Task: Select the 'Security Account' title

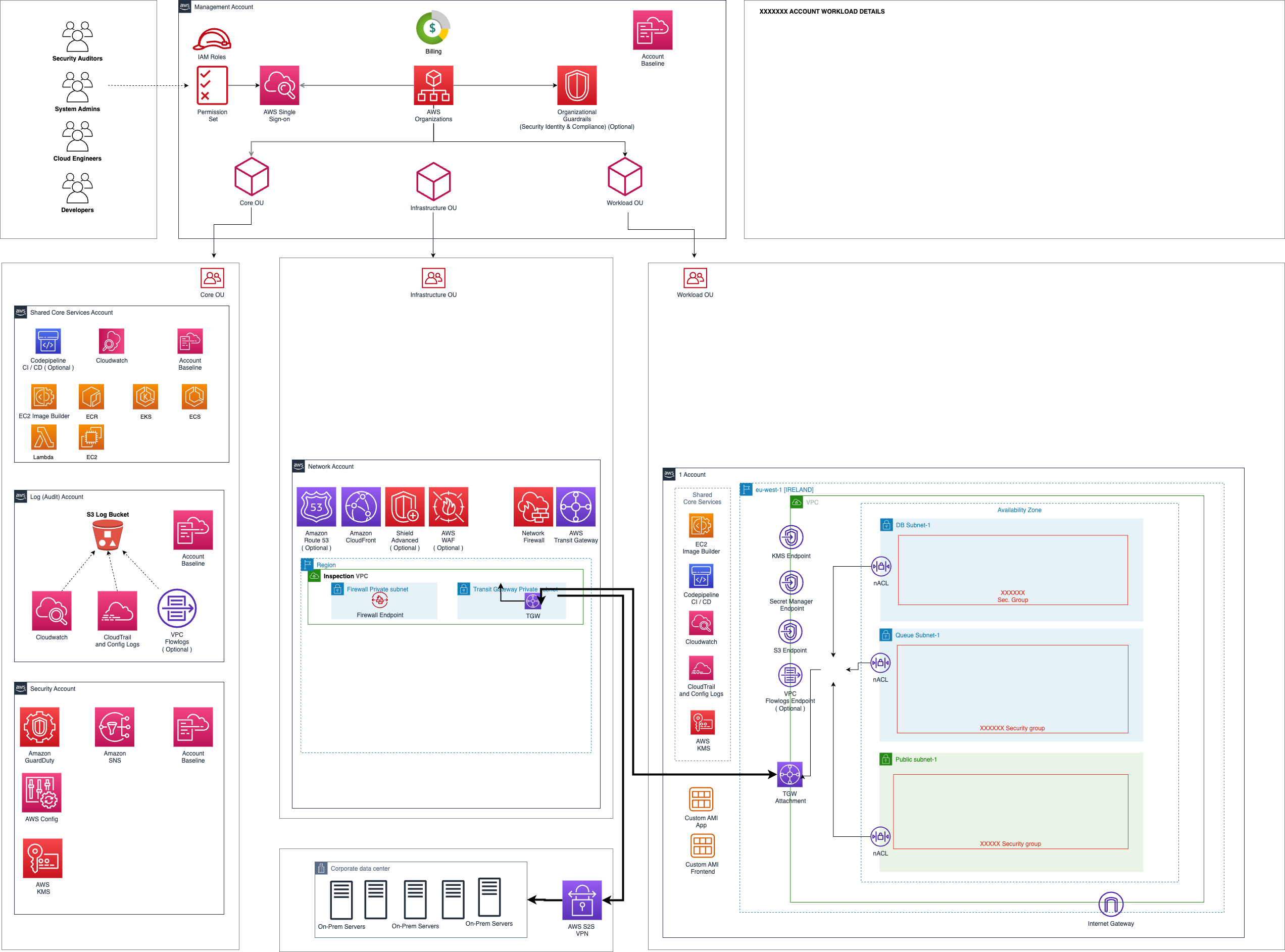Action: [x=53, y=689]
